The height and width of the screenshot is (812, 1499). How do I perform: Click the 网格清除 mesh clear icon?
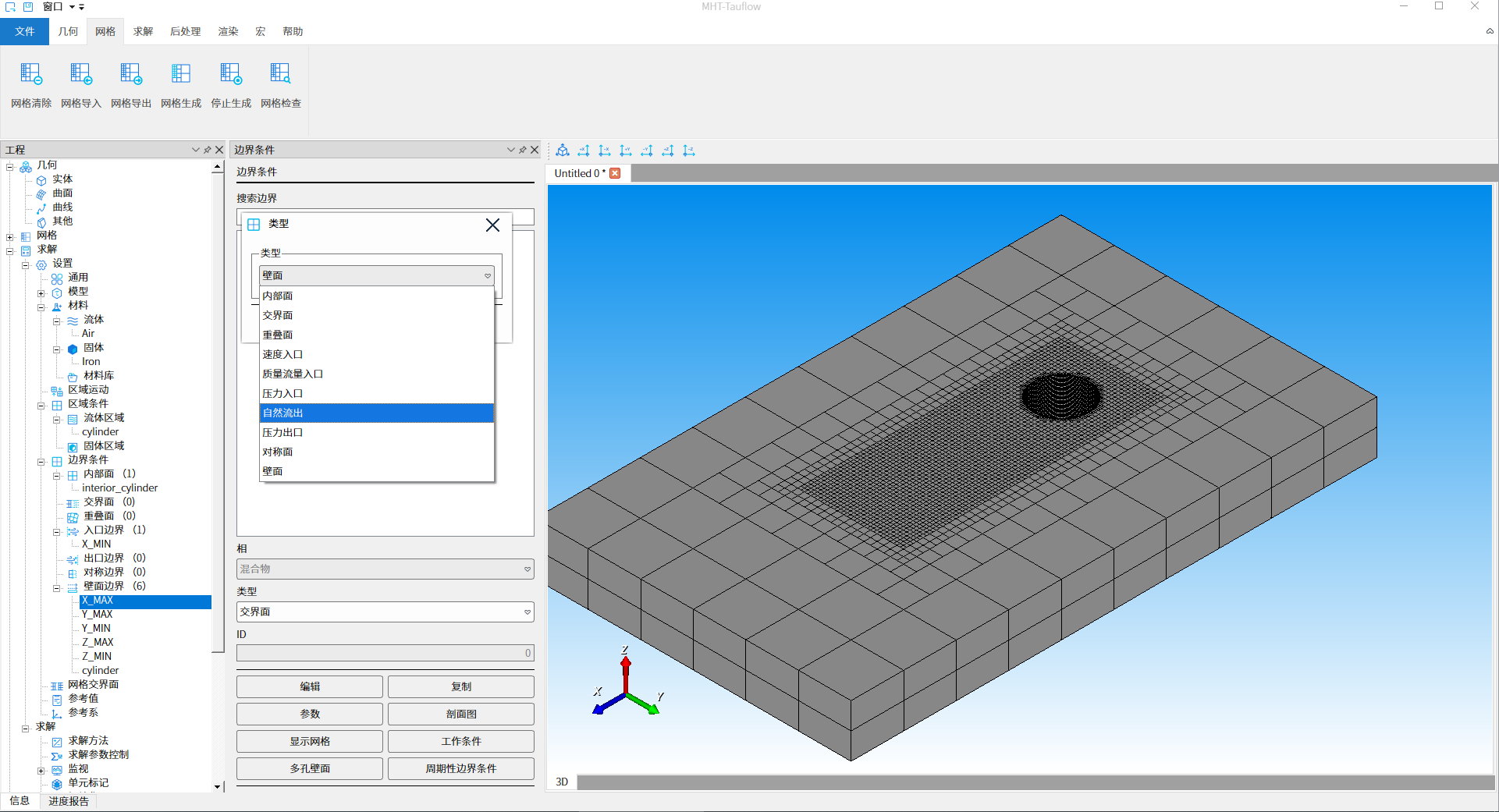[x=31, y=75]
